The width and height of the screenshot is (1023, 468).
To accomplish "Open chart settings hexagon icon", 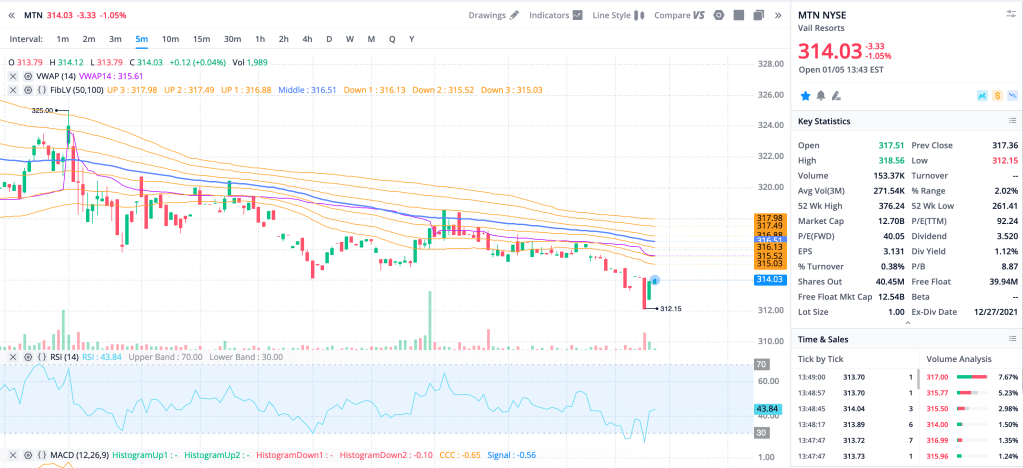I will pos(718,15).
